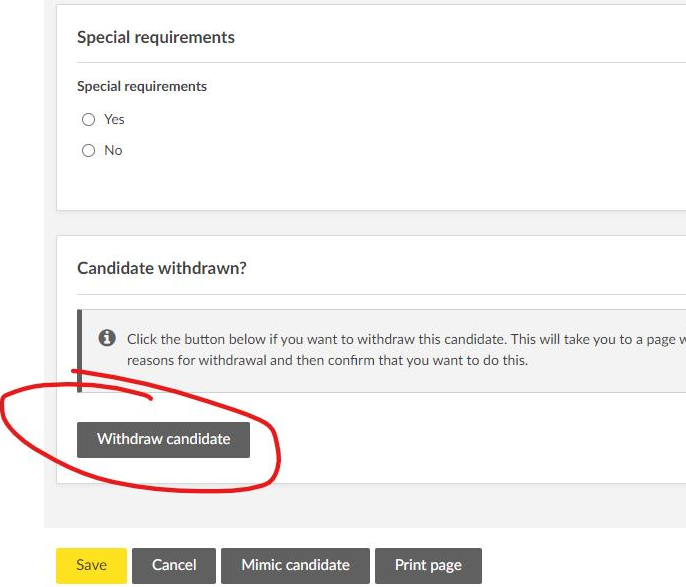
Task: Click the "No" option label text
Action: pyautogui.click(x=113, y=150)
